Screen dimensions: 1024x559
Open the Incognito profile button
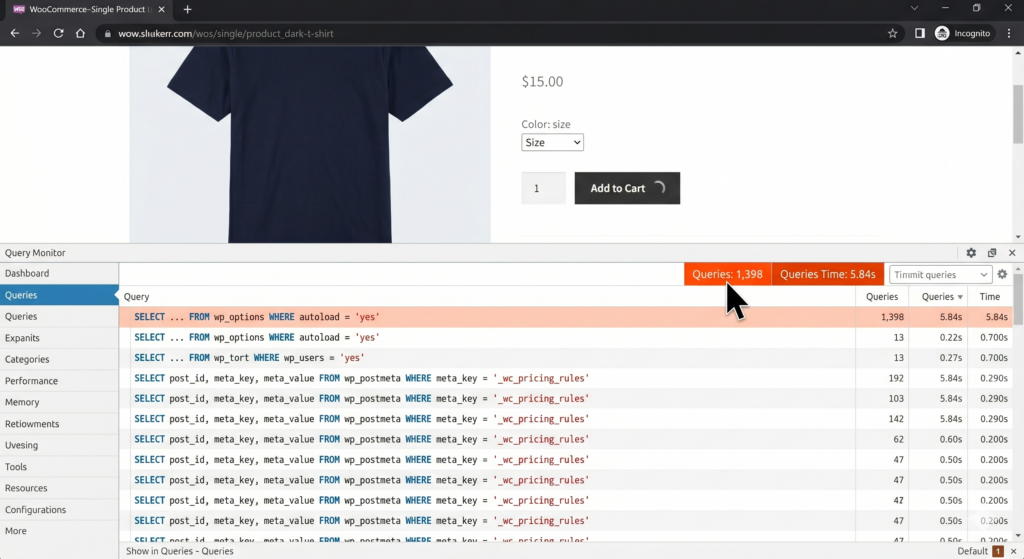coord(963,33)
